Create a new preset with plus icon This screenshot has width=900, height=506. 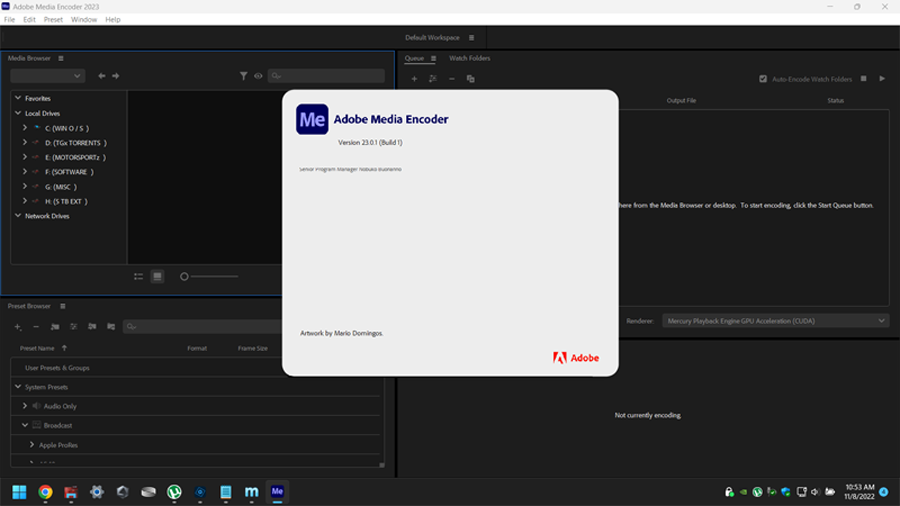click(x=18, y=327)
